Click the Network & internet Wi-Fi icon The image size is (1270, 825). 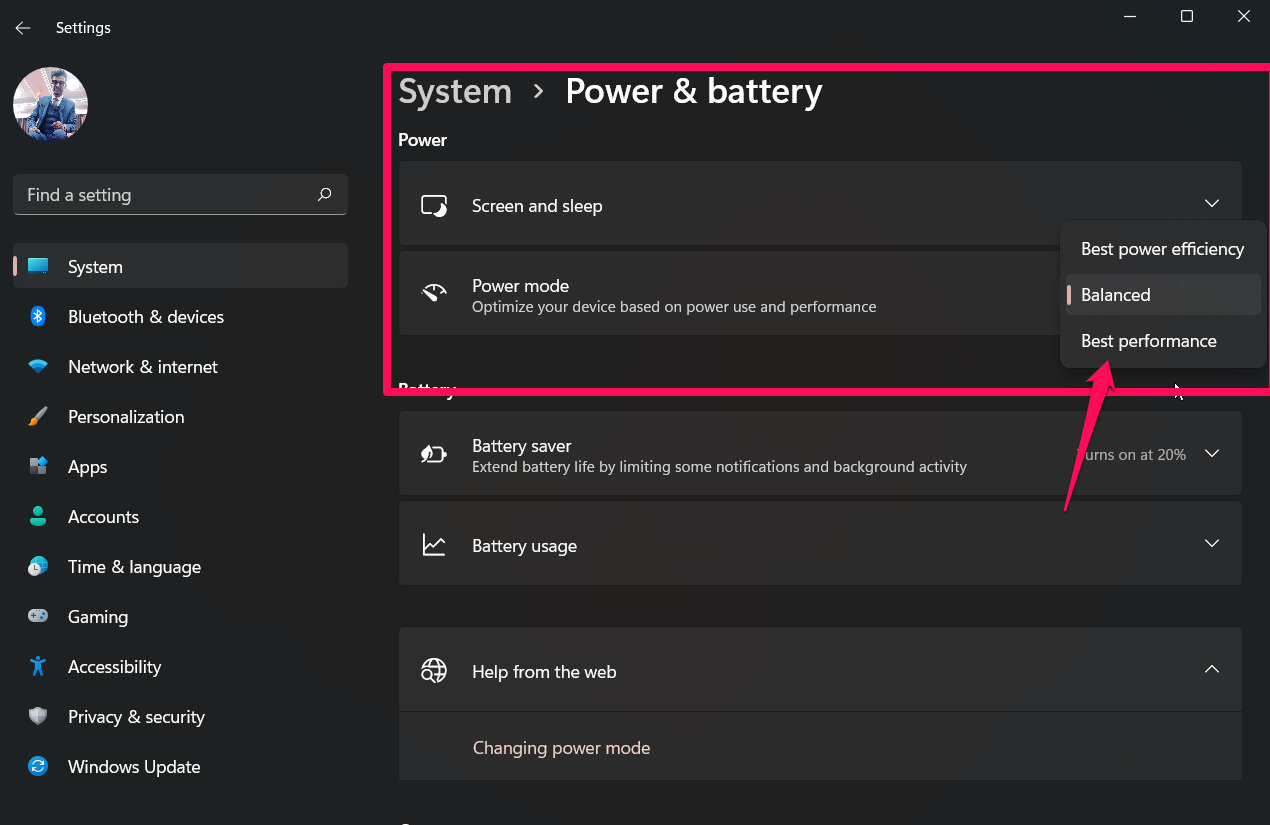click(38, 367)
